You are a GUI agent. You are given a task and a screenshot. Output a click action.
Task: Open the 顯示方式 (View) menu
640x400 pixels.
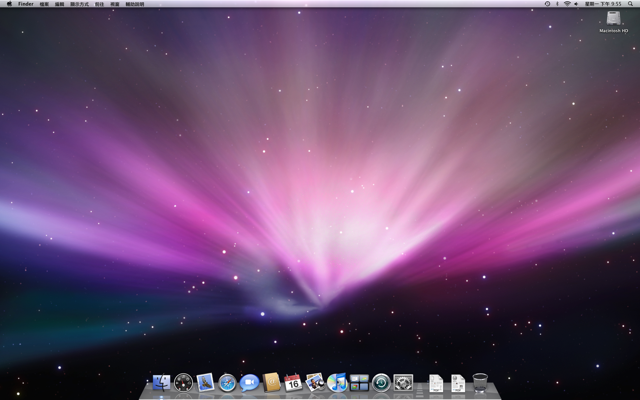point(79,4)
